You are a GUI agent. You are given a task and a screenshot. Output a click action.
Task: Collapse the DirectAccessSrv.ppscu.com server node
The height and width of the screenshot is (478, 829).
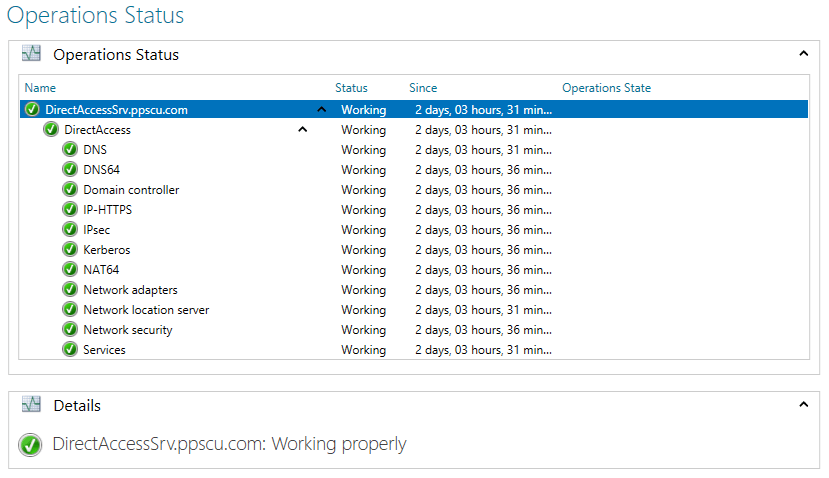pos(321,109)
